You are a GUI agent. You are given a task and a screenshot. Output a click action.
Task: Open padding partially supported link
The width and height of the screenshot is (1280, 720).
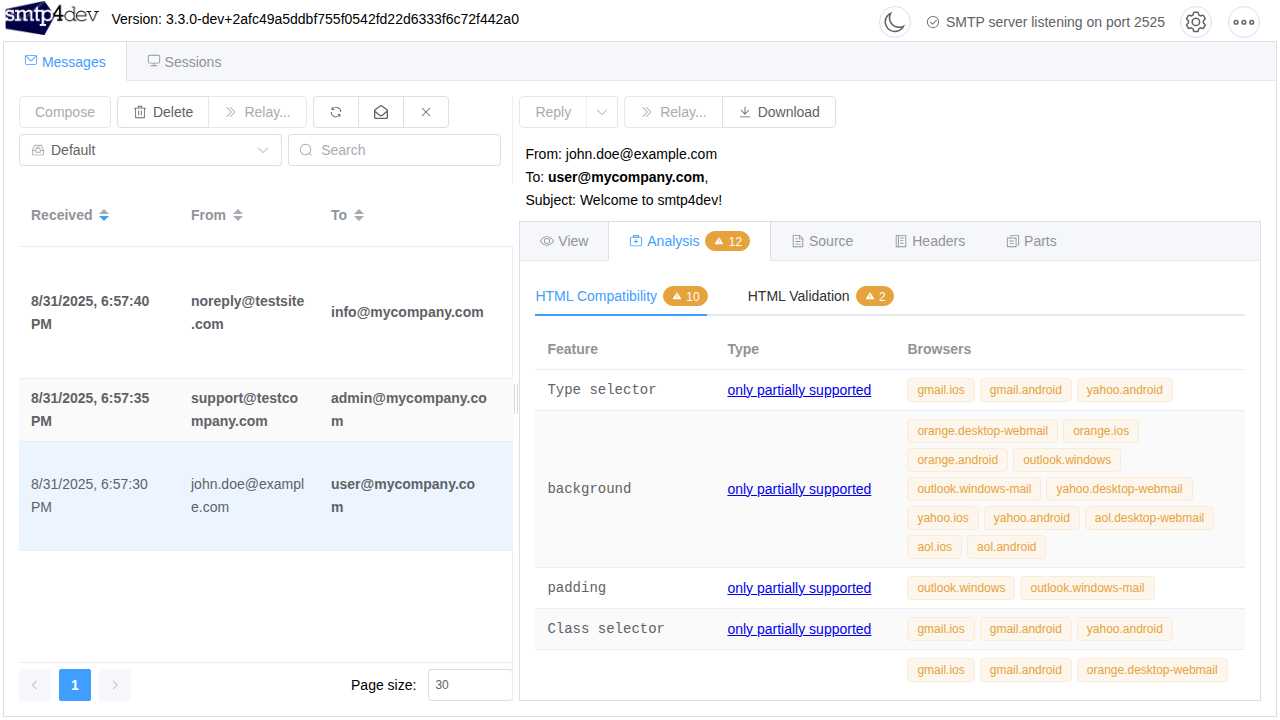[x=799, y=588]
